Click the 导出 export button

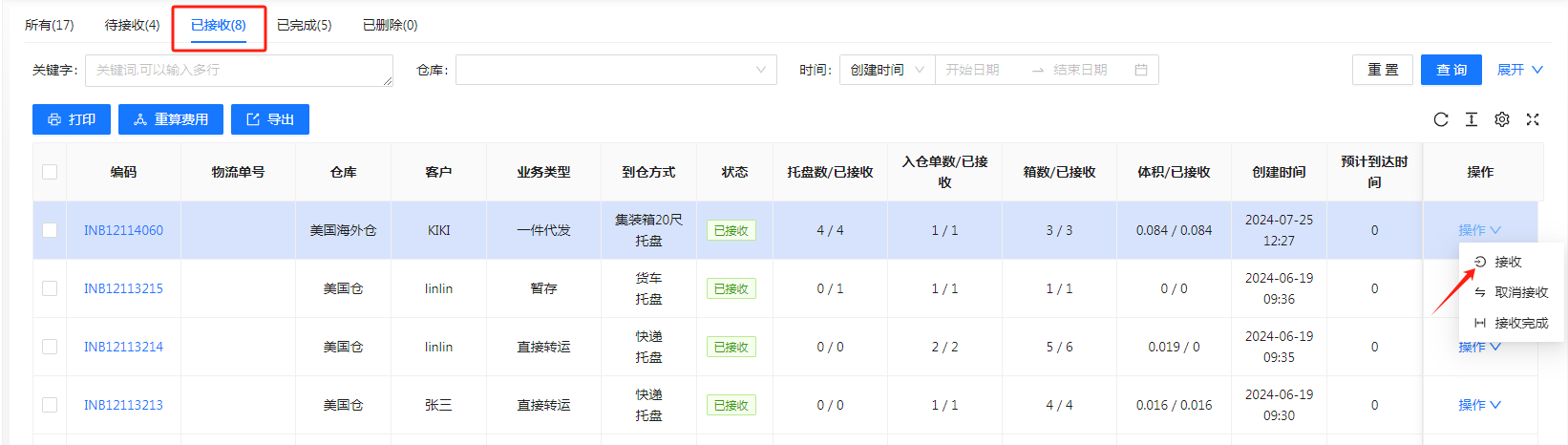(x=270, y=119)
